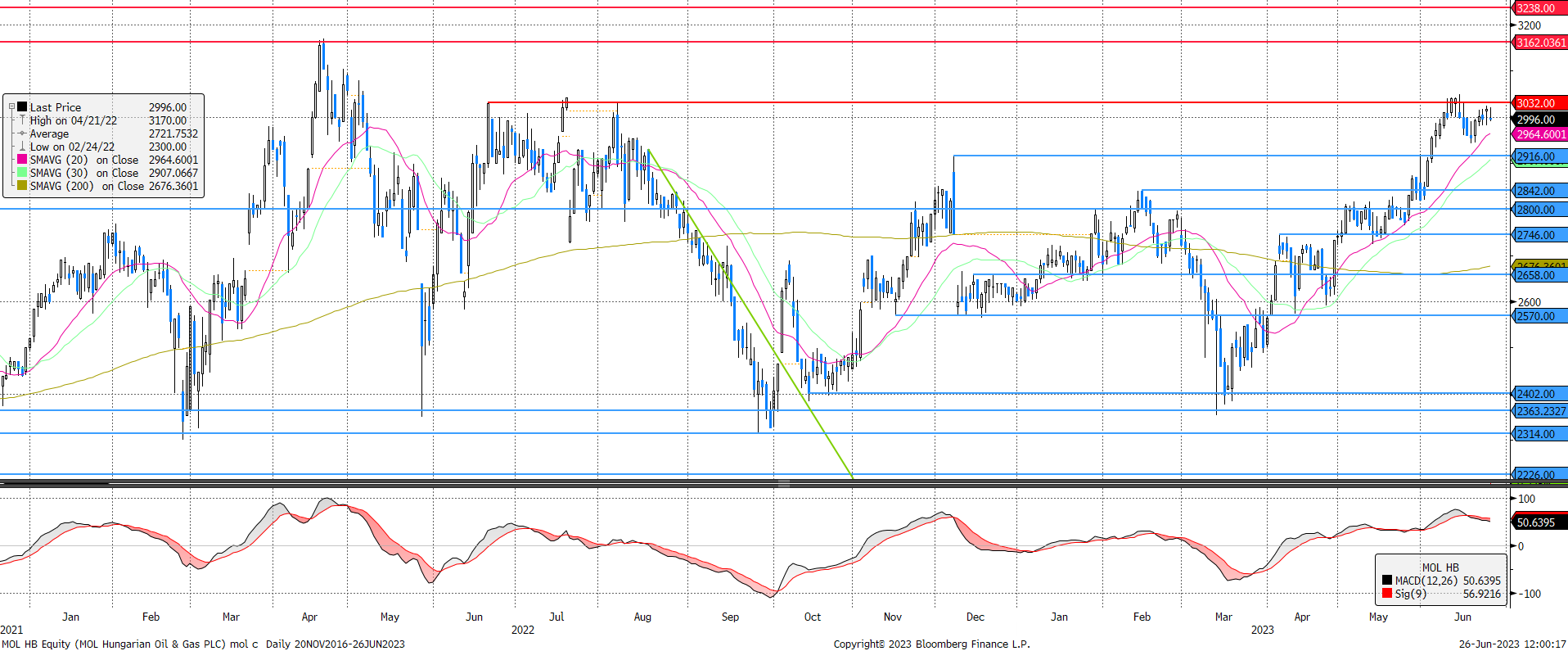Click the 'Jun' 2023 label on time axis
Image resolution: width=1568 pixels, height=651 pixels.
click(x=1462, y=617)
